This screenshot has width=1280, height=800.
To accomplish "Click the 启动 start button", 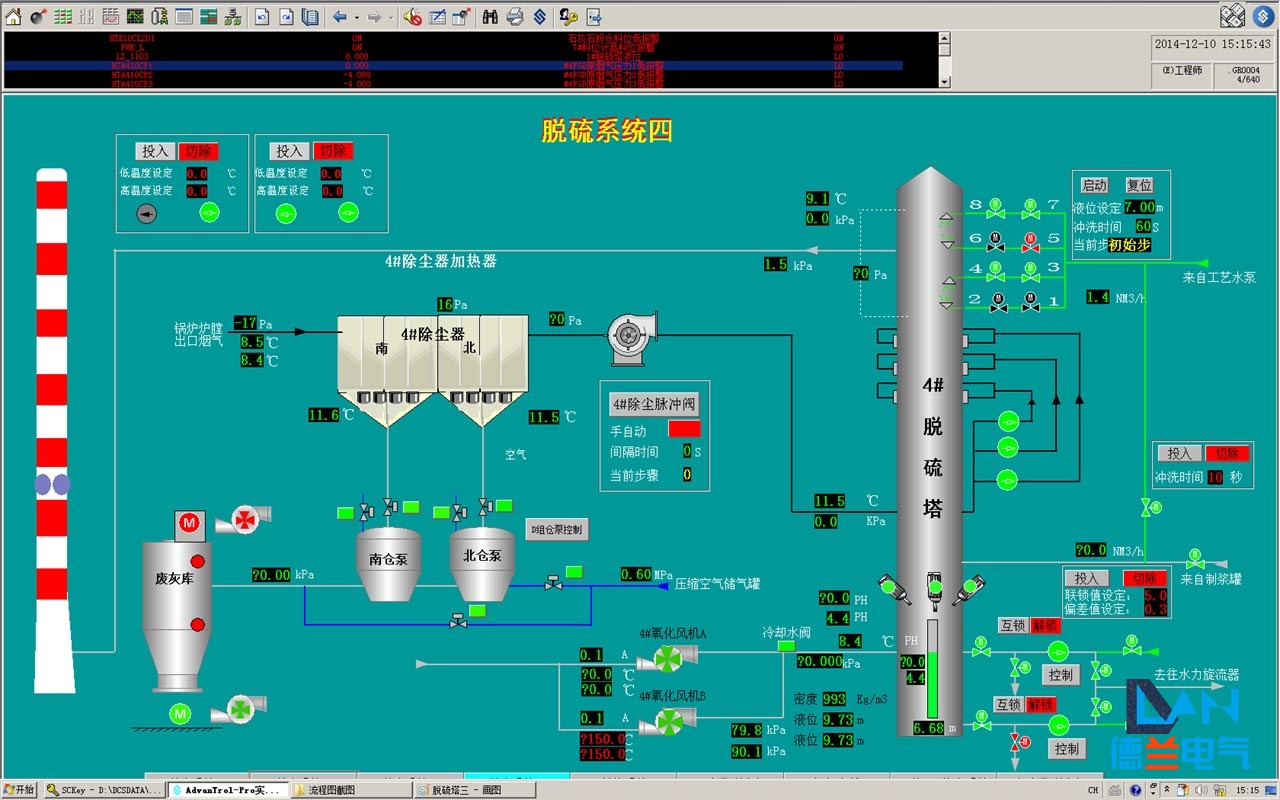I will [1093, 185].
